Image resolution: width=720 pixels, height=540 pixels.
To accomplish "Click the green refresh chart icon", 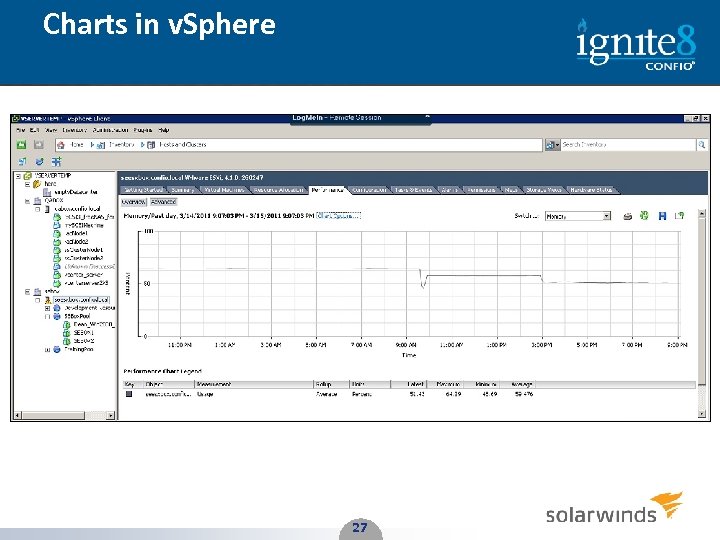I will coord(644,215).
